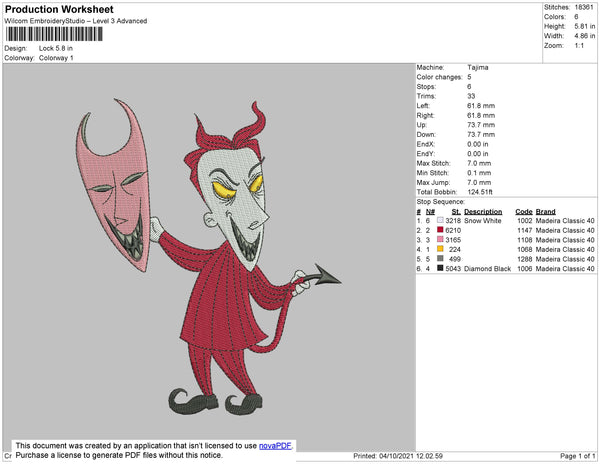
Task: Click the thread code 1002
Action: [x=525, y=221]
